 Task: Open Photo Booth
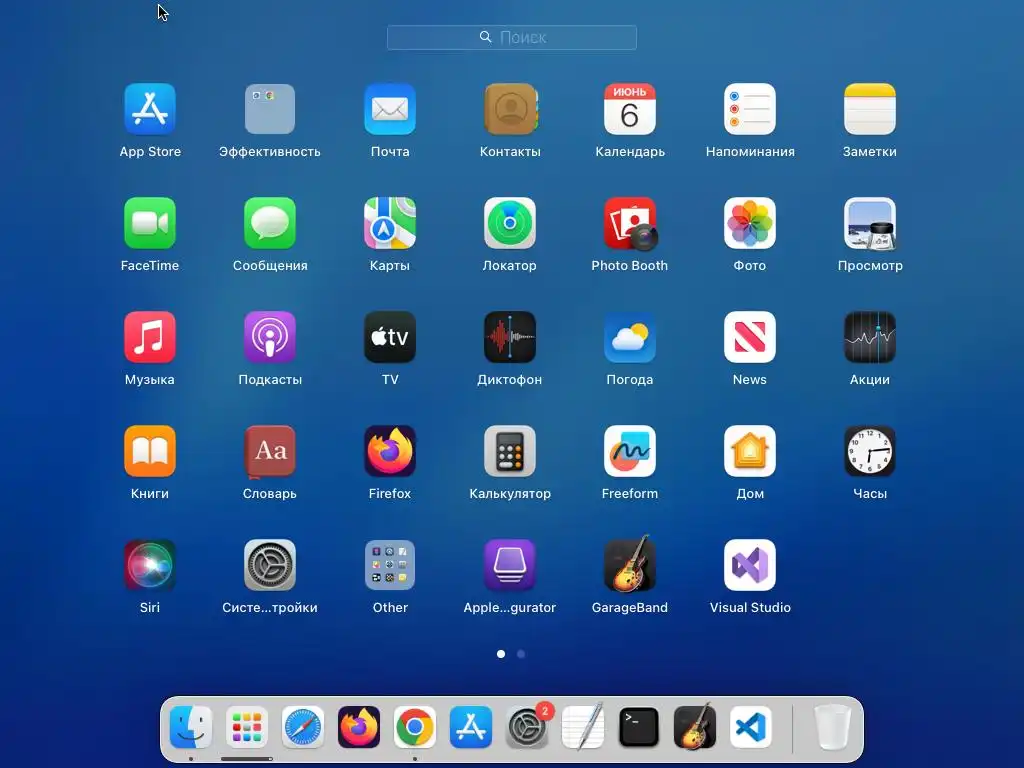[630, 223]
